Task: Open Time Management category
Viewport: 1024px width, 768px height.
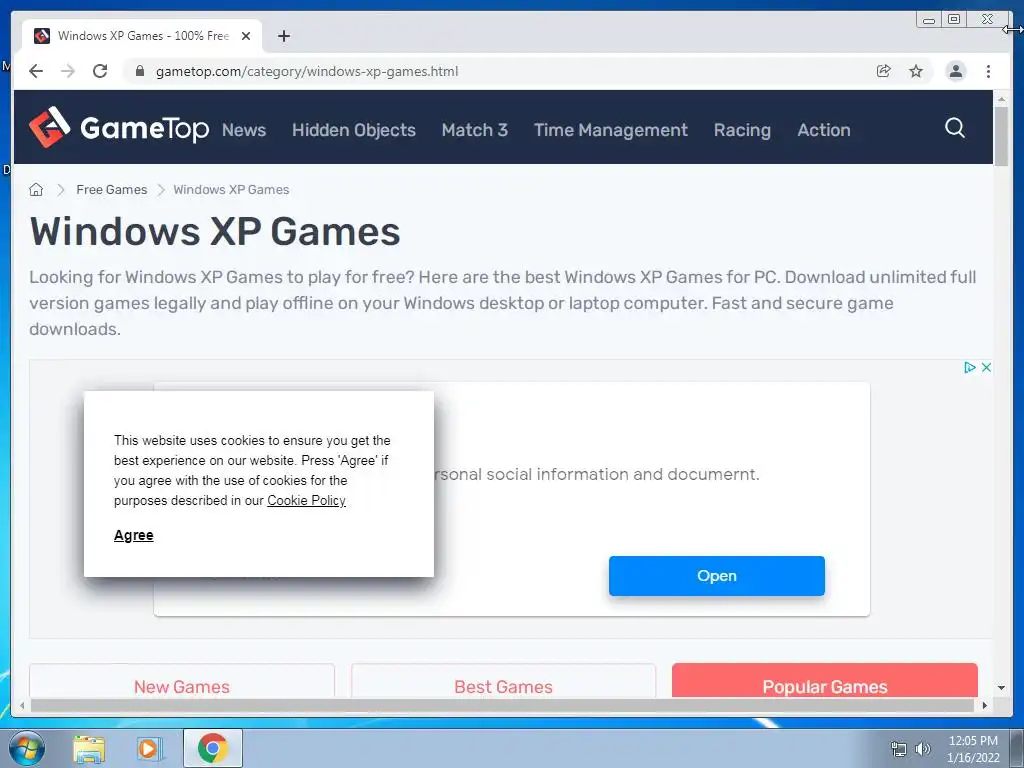Action: point(611,130)
